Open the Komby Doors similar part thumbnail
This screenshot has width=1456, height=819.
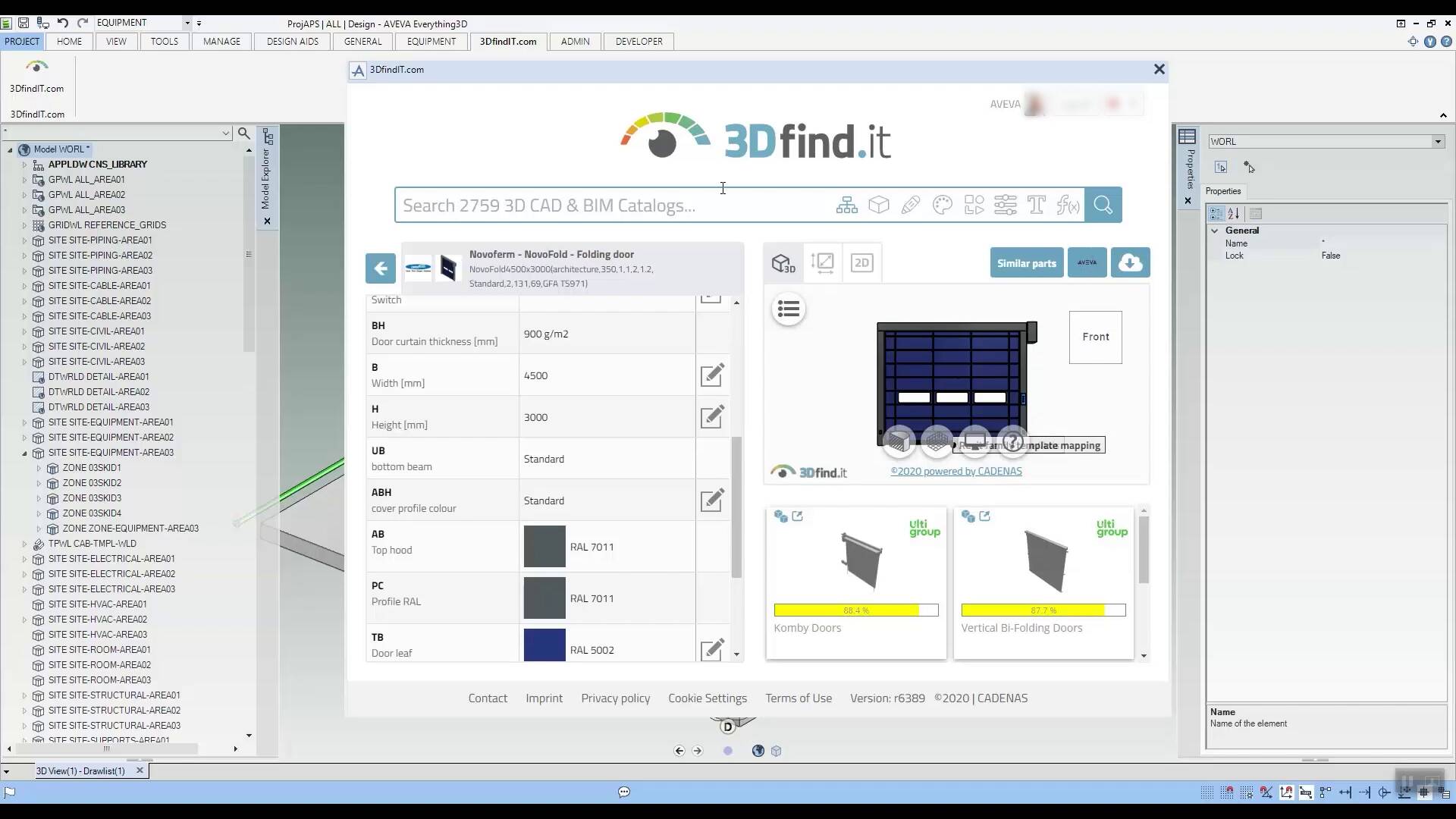coord(861,561)
